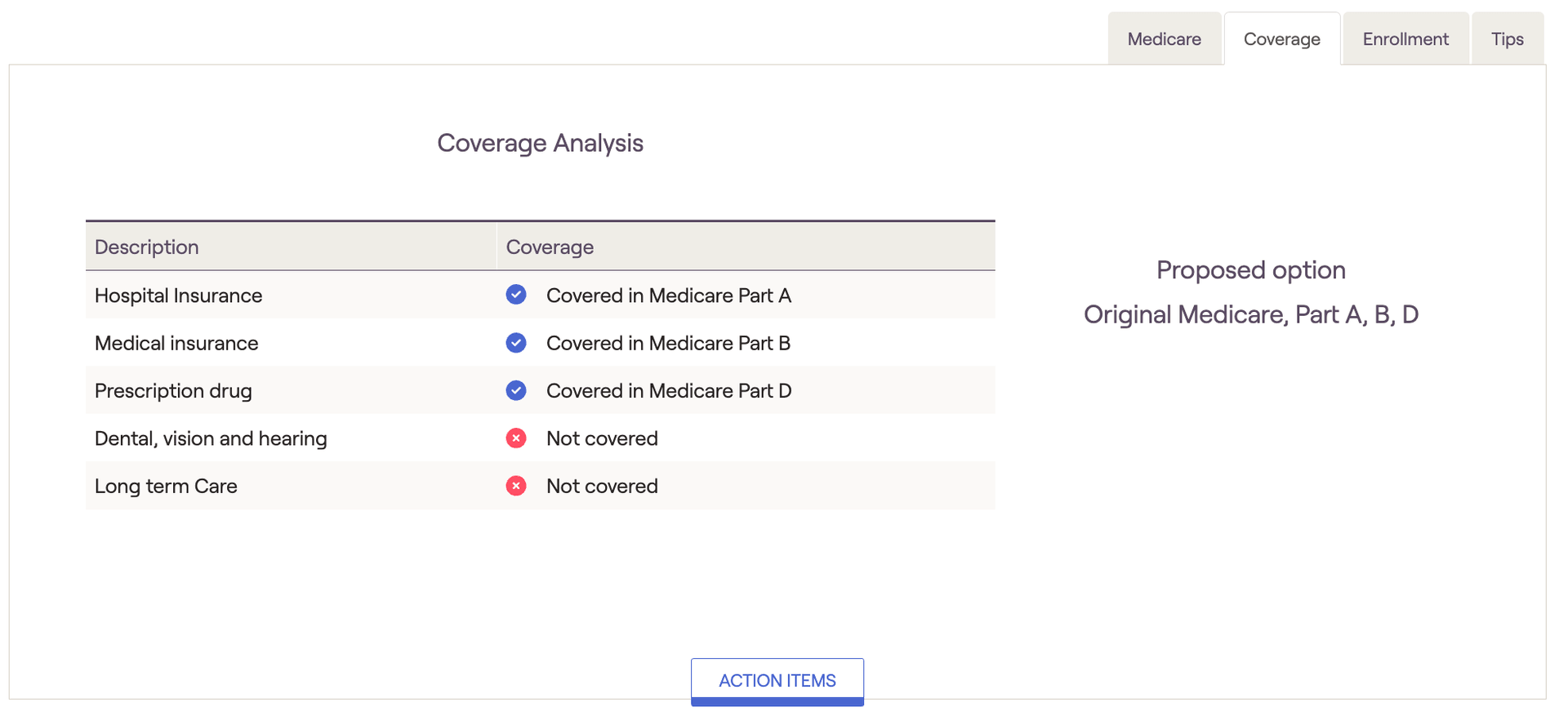Select the 'Dental, vision and hearing' label
Screen dimensions: 1568x716
coord(211,438)
